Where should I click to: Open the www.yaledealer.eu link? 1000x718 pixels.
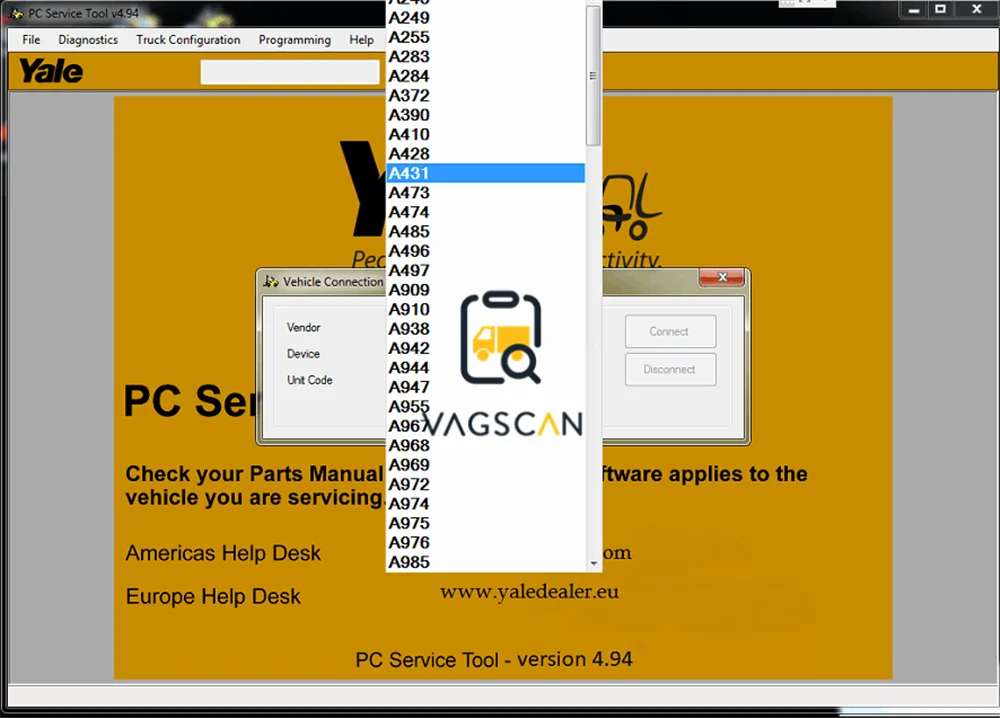(529, 592)
